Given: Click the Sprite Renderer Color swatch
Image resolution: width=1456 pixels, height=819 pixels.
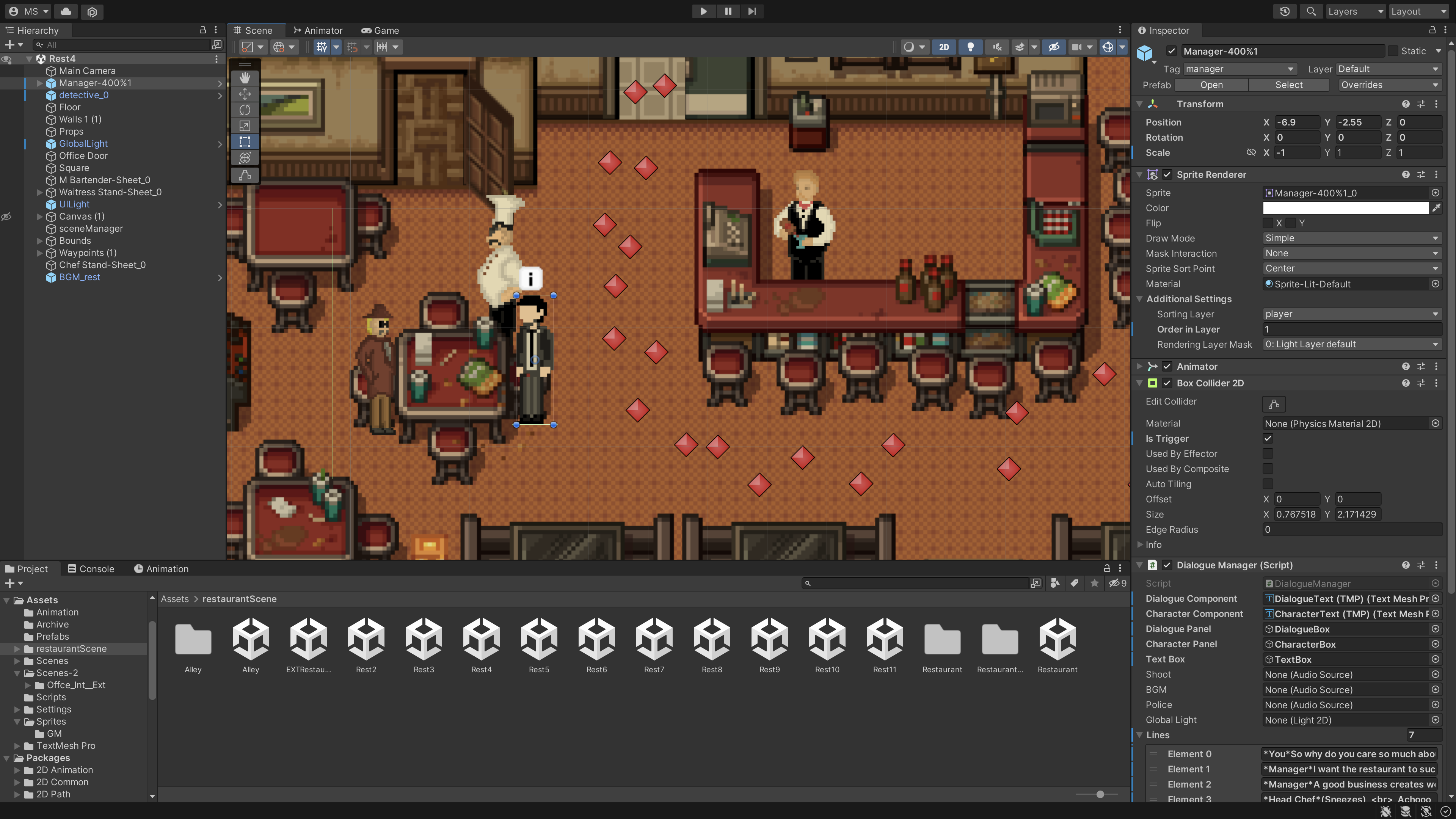Looking at the screenshot, I should [x=1346, y=208].
